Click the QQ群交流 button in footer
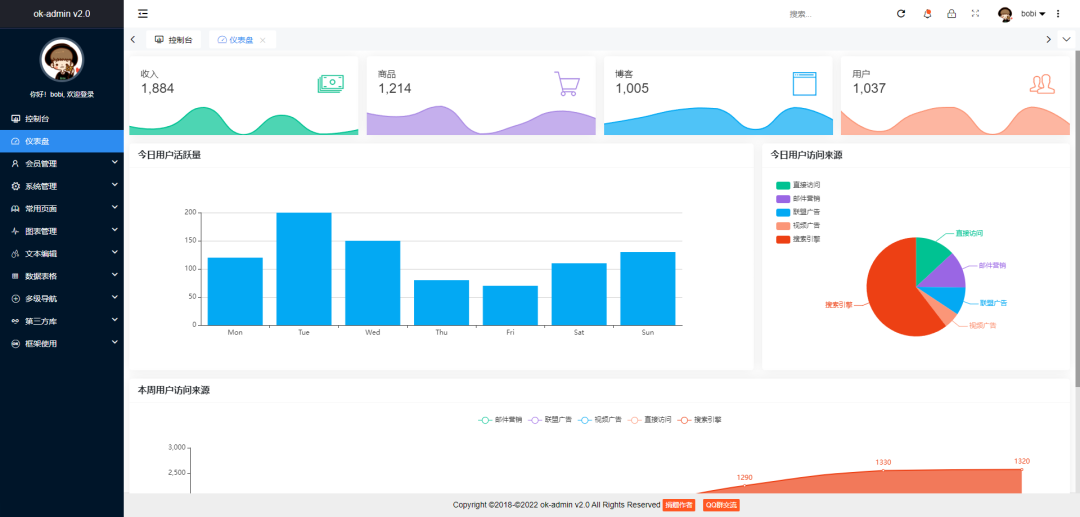The width and height of the screenshot is (1080, 517). point(720,505)
